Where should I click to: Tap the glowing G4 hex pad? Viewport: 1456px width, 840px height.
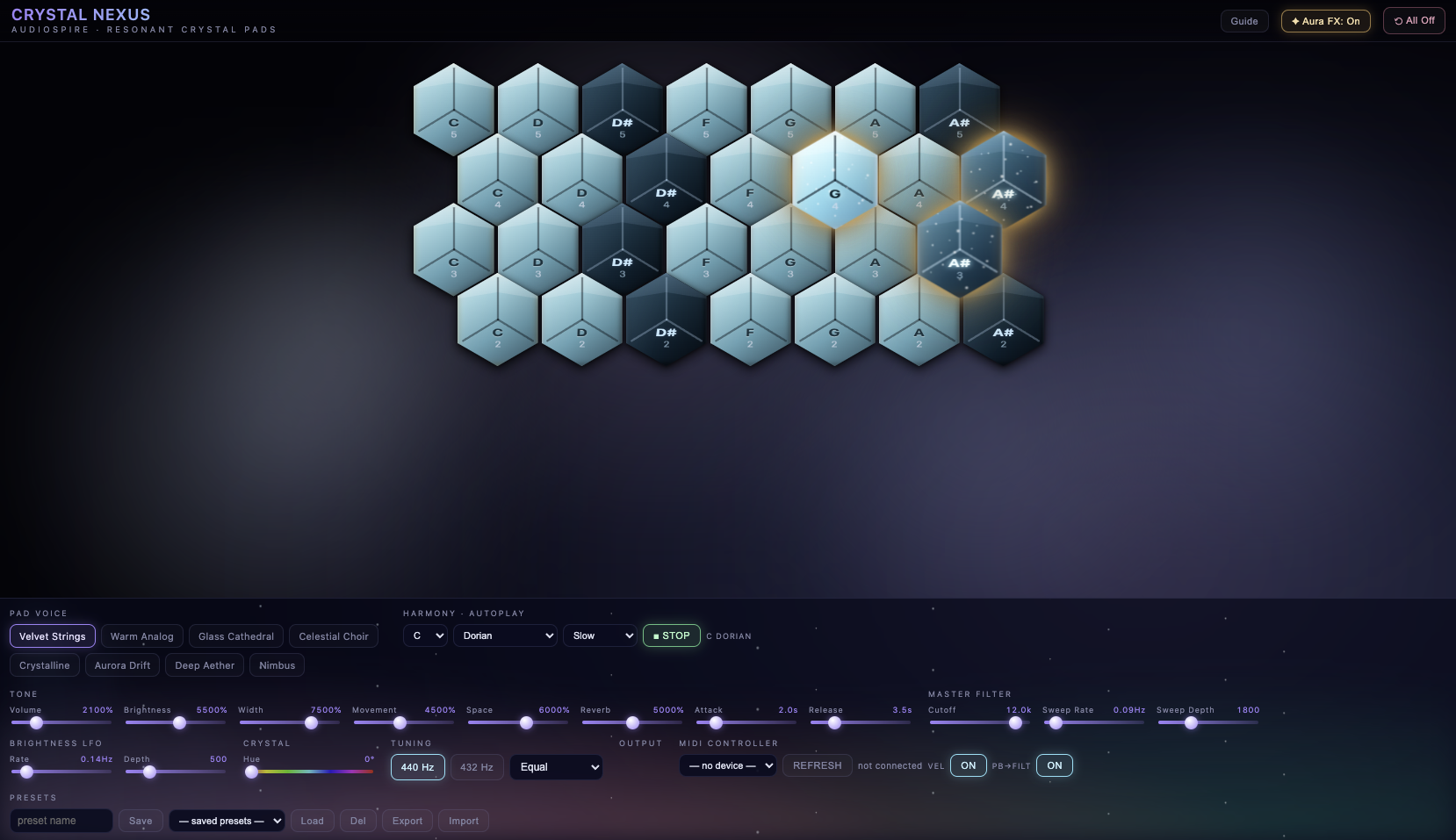[835, 180]
